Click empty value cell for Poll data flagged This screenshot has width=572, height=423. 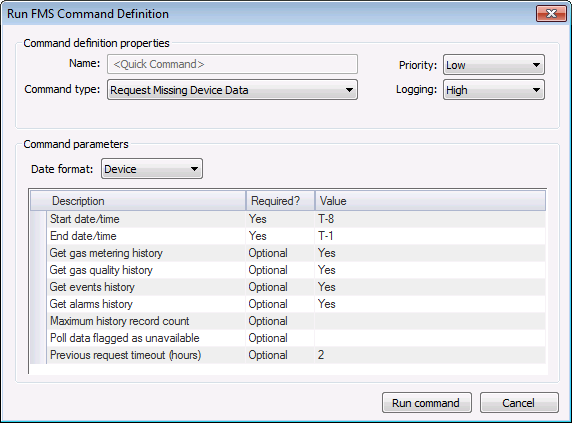coord(430,338)
